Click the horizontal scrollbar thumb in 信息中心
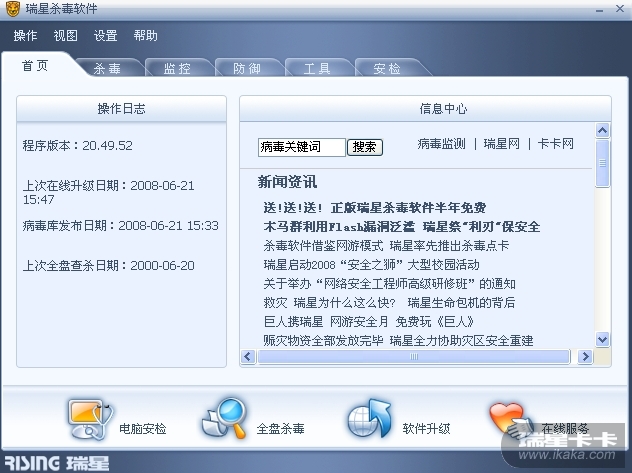 [x=414, y=357]
